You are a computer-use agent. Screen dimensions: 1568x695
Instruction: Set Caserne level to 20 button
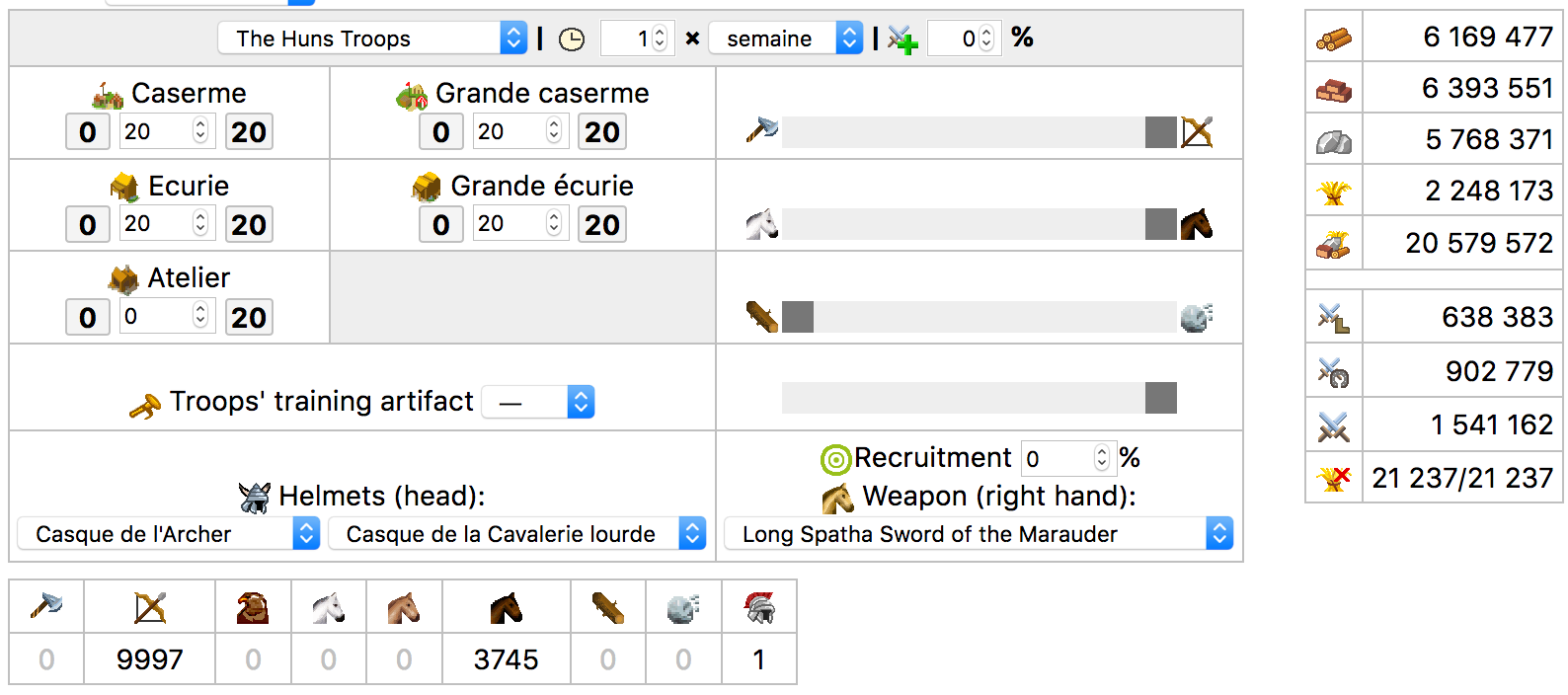point(249,131)
